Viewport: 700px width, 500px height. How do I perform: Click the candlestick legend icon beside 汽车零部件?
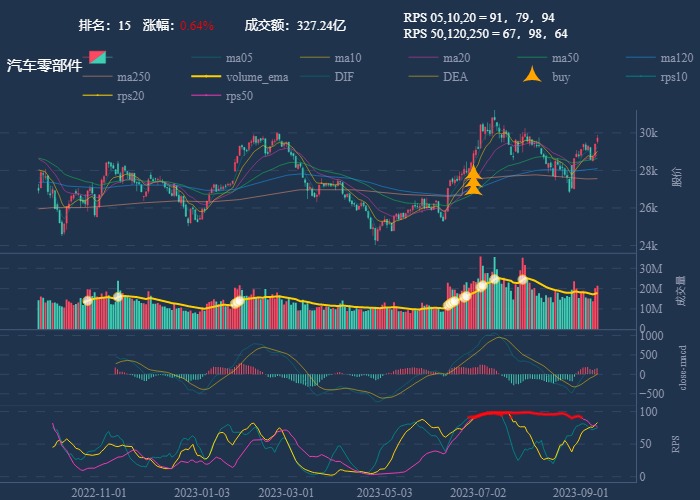99,57
